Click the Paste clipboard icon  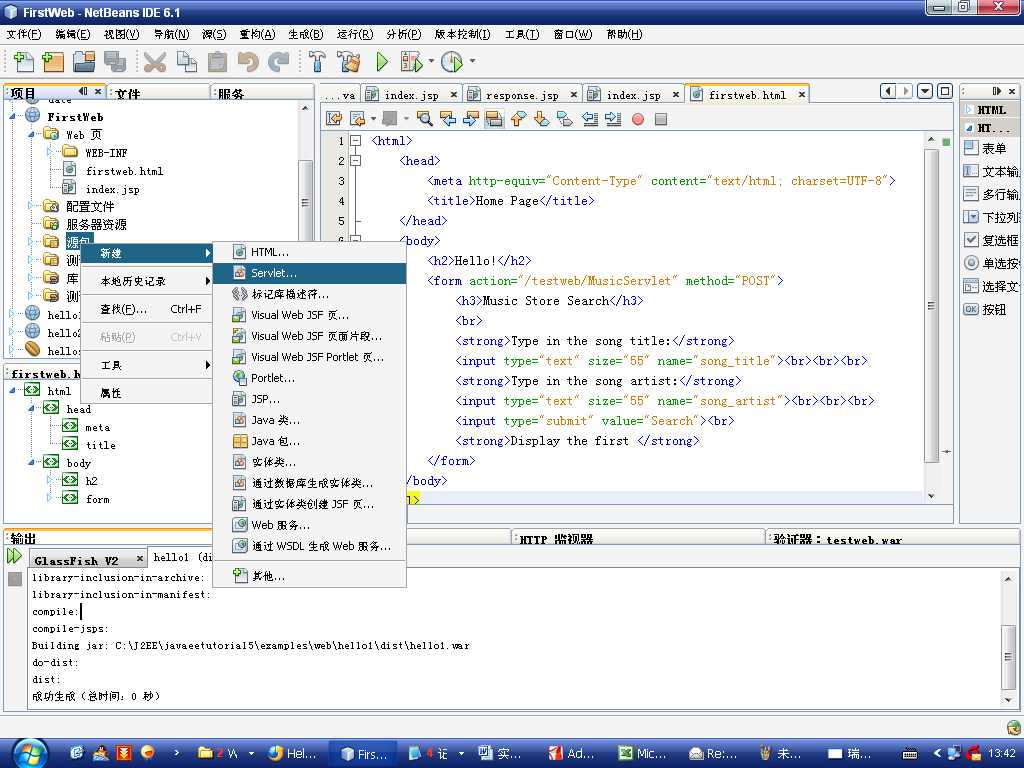click(x=217, y=62)
